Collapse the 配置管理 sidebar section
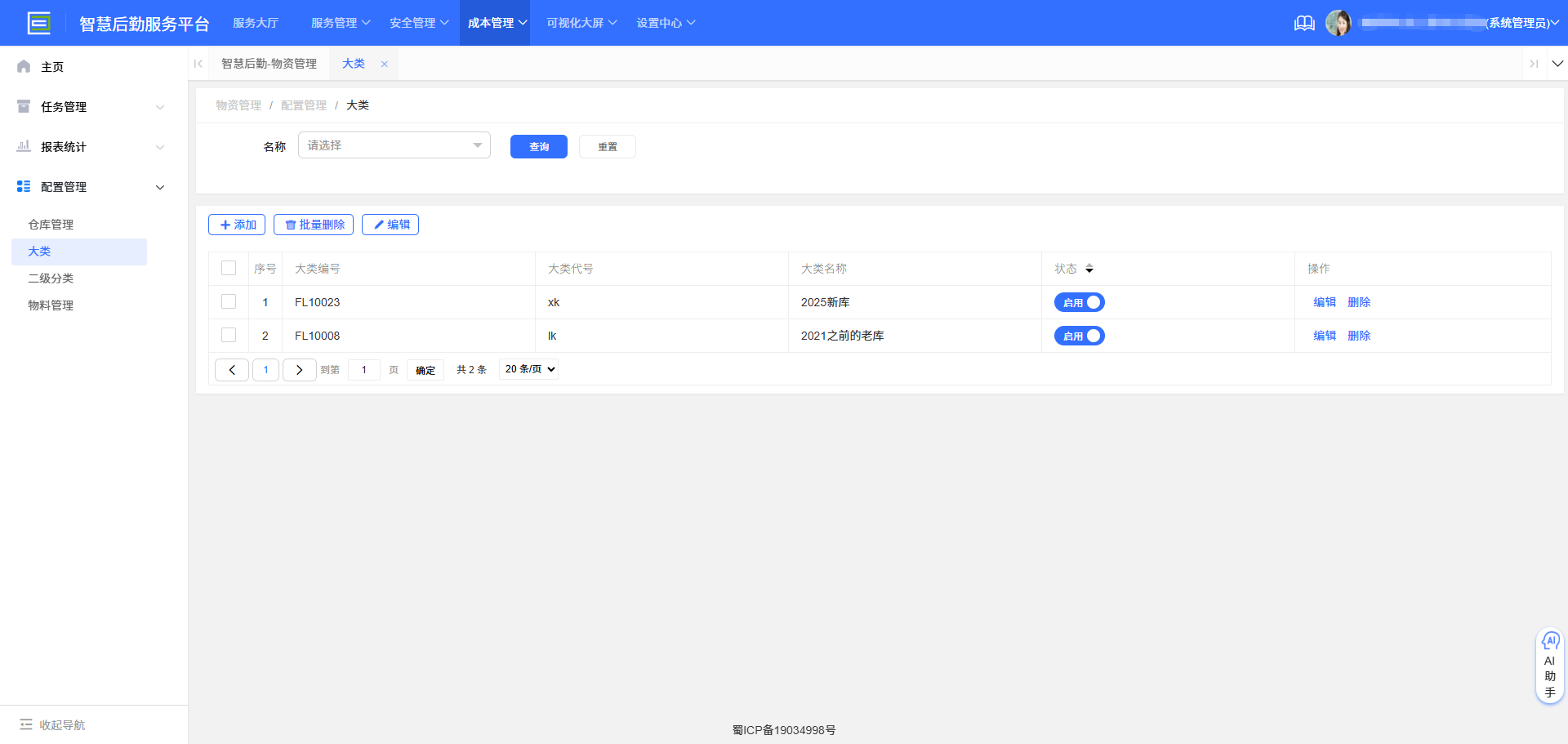 pos(160,187)
